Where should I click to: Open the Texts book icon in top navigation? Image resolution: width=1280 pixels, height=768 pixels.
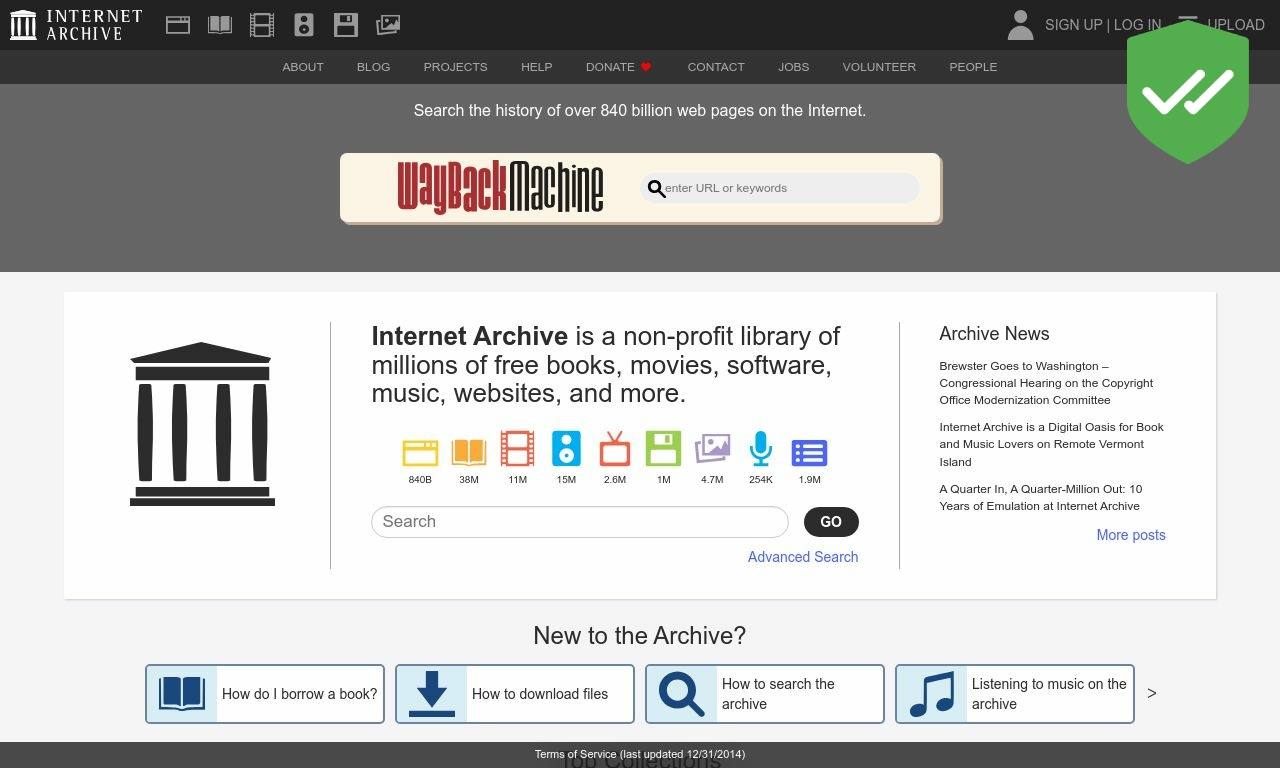(220, 25)
